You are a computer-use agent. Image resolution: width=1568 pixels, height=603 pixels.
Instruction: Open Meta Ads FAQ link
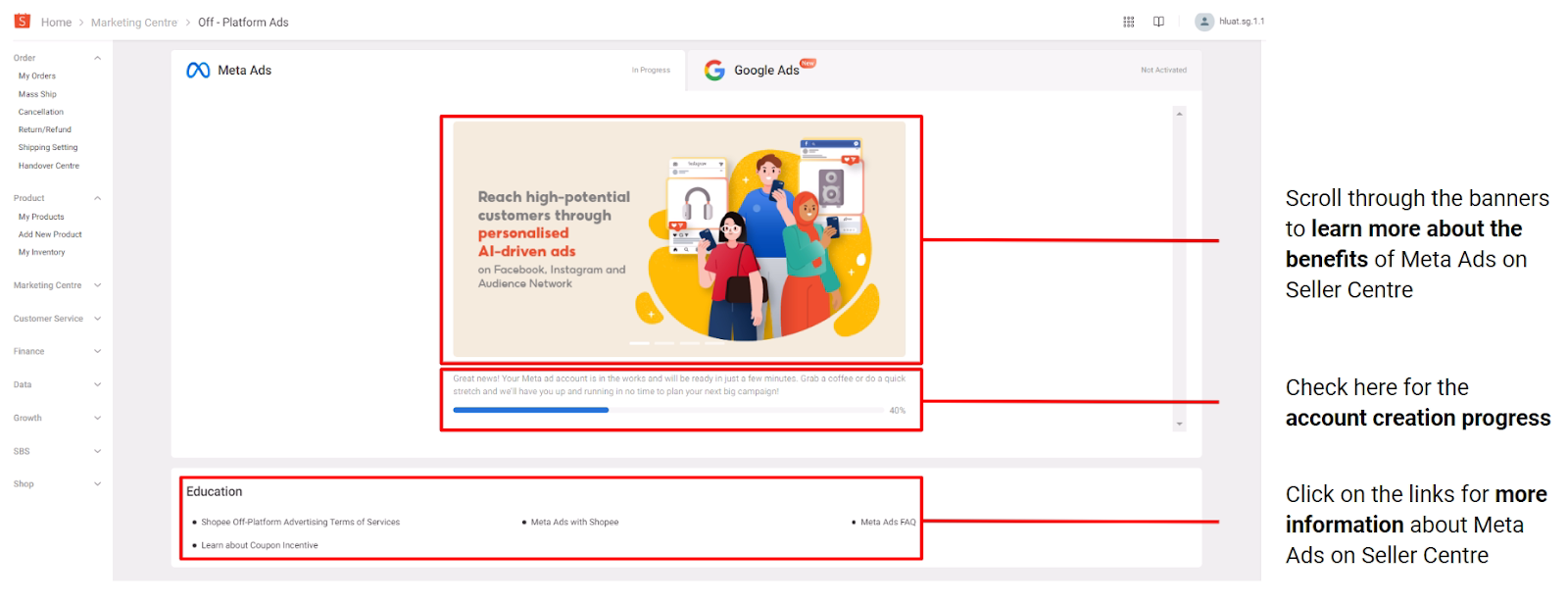[888, 523]
